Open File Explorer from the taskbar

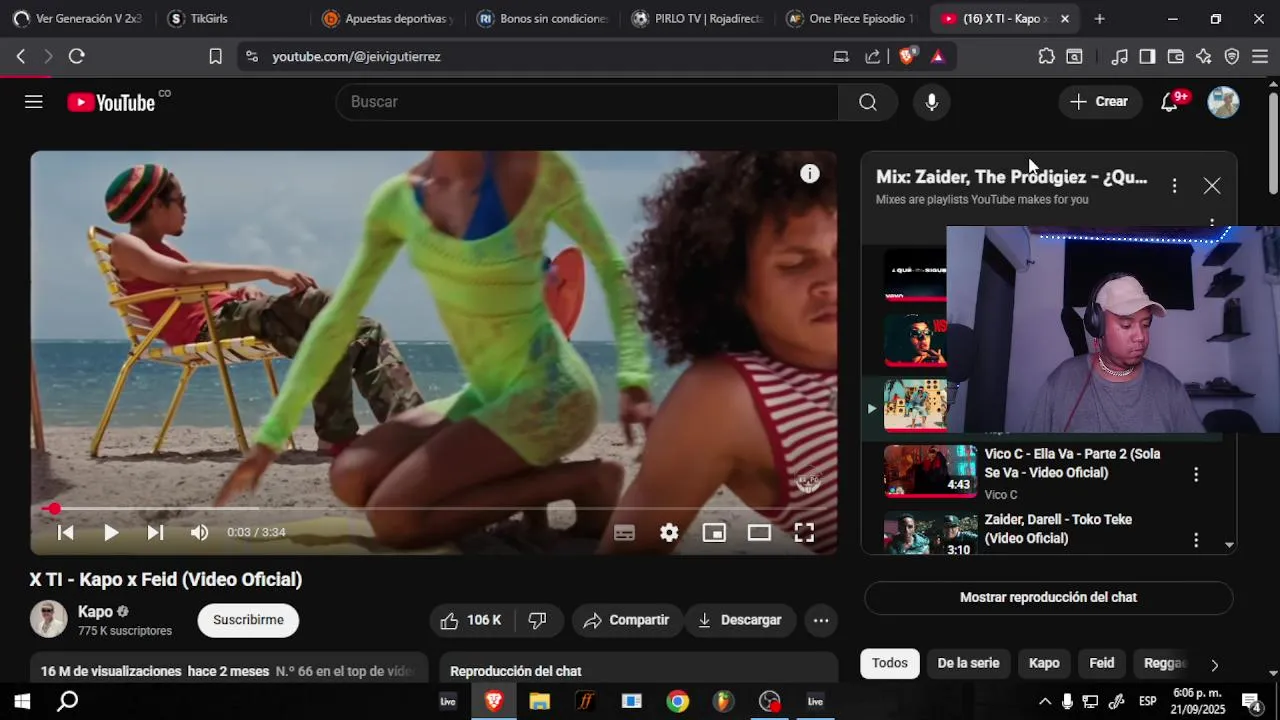click(540, 701)
